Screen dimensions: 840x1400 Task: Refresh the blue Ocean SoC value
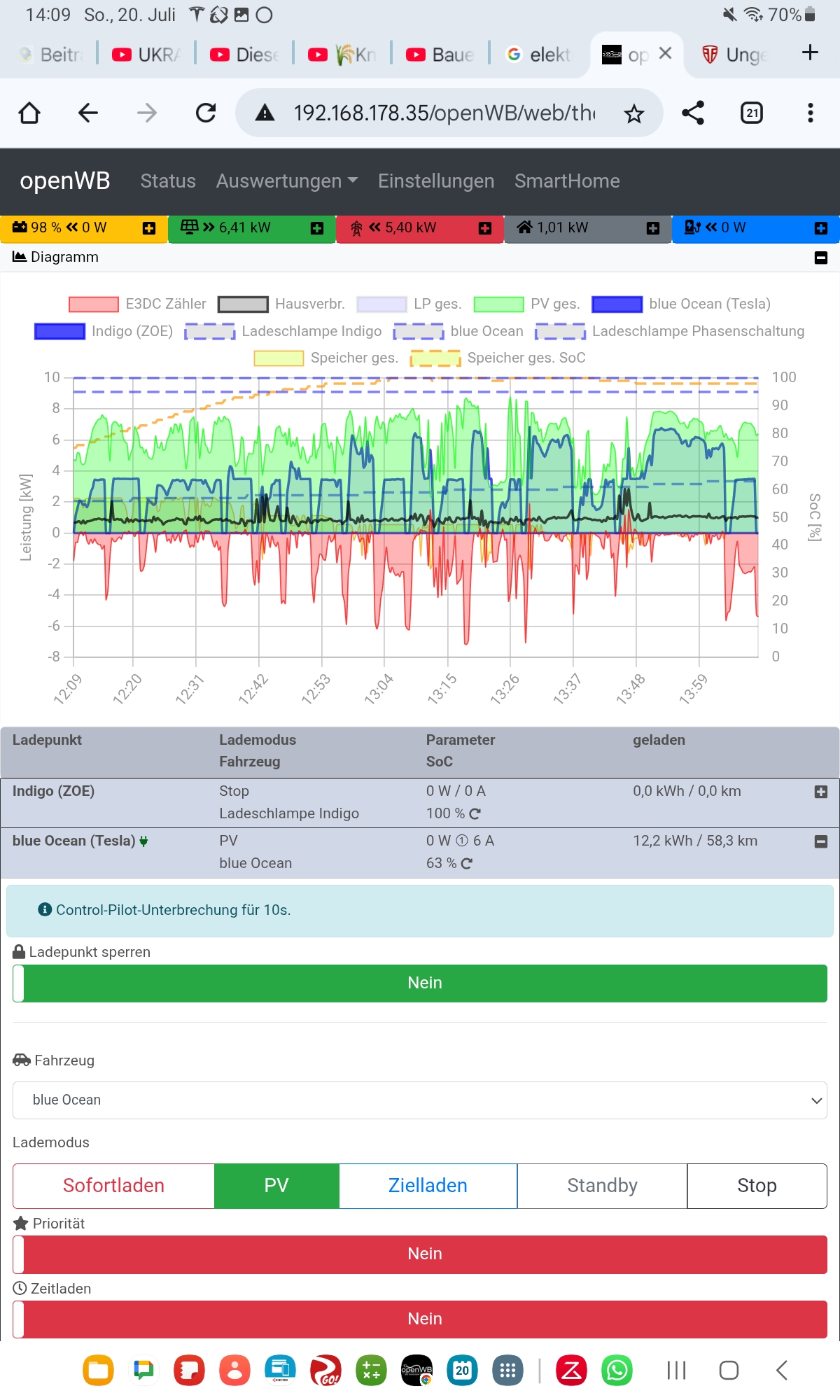tap(467, 864)
